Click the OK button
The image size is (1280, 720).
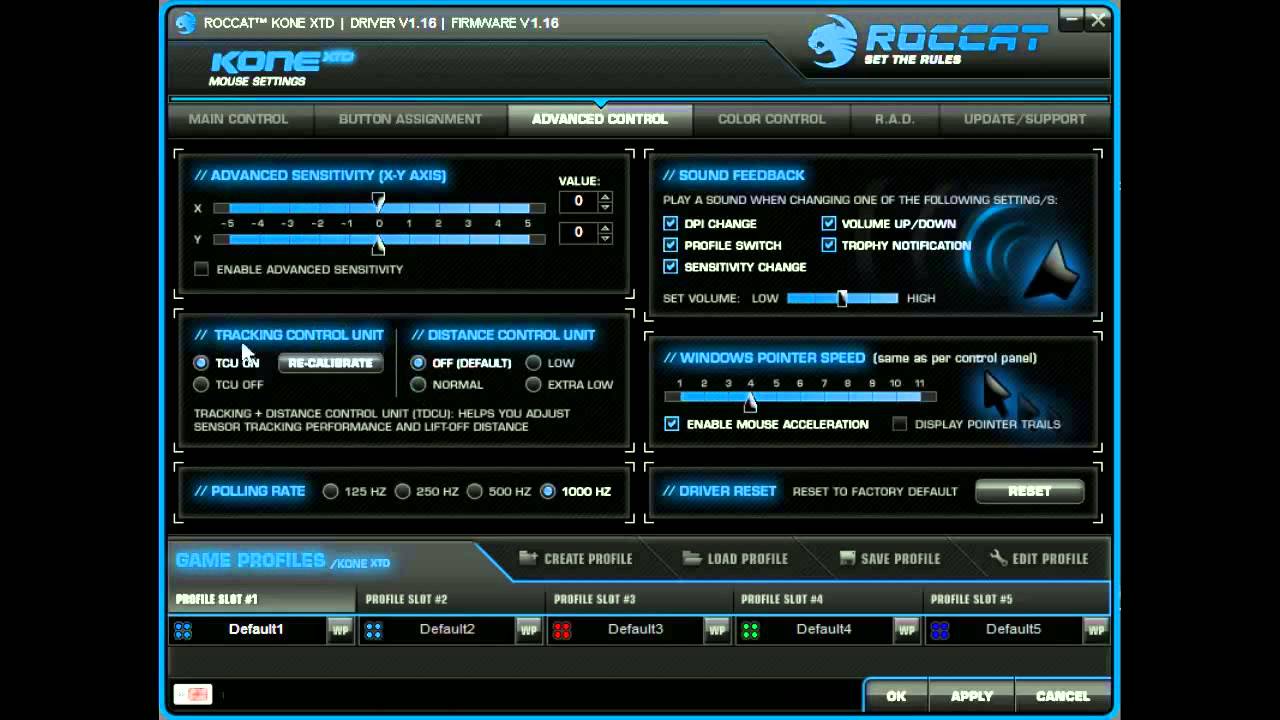coord(896,696)
